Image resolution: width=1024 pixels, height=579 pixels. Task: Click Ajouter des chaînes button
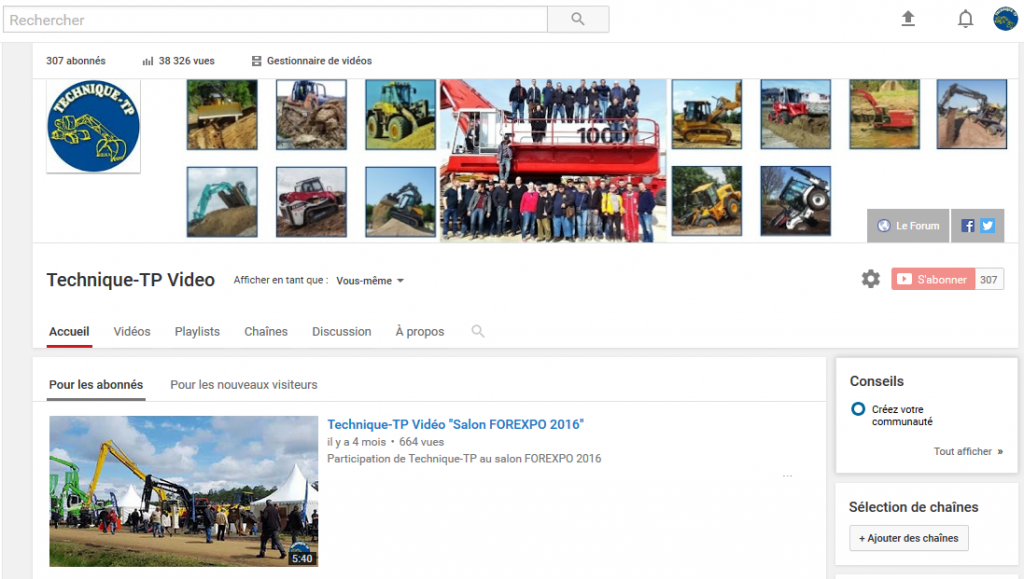908,539
